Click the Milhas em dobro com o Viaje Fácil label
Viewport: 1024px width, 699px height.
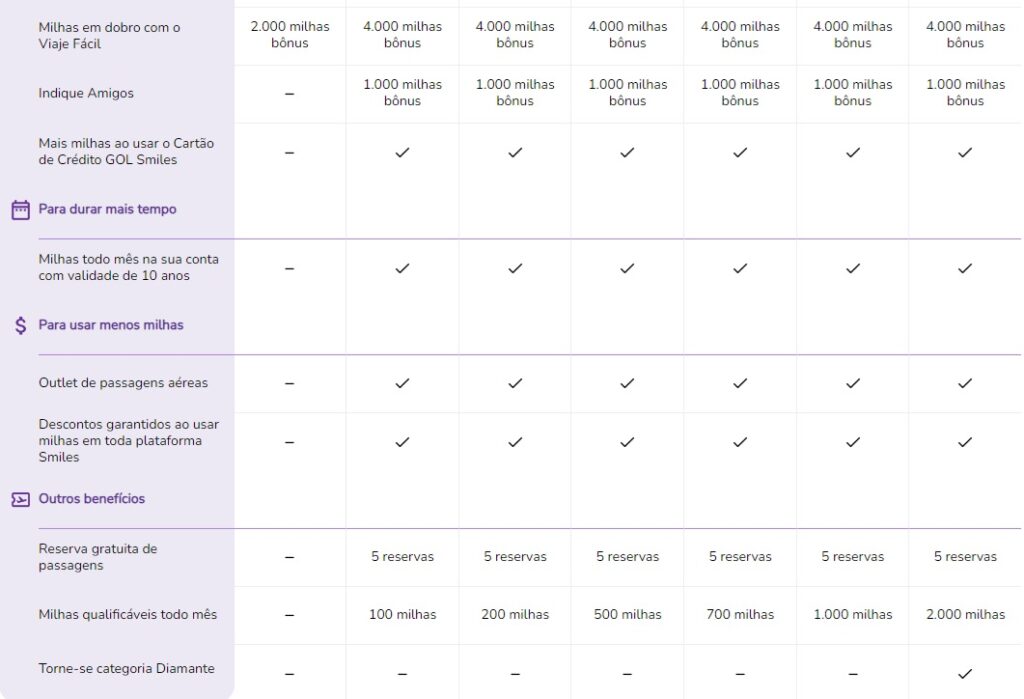coord(109,35)
